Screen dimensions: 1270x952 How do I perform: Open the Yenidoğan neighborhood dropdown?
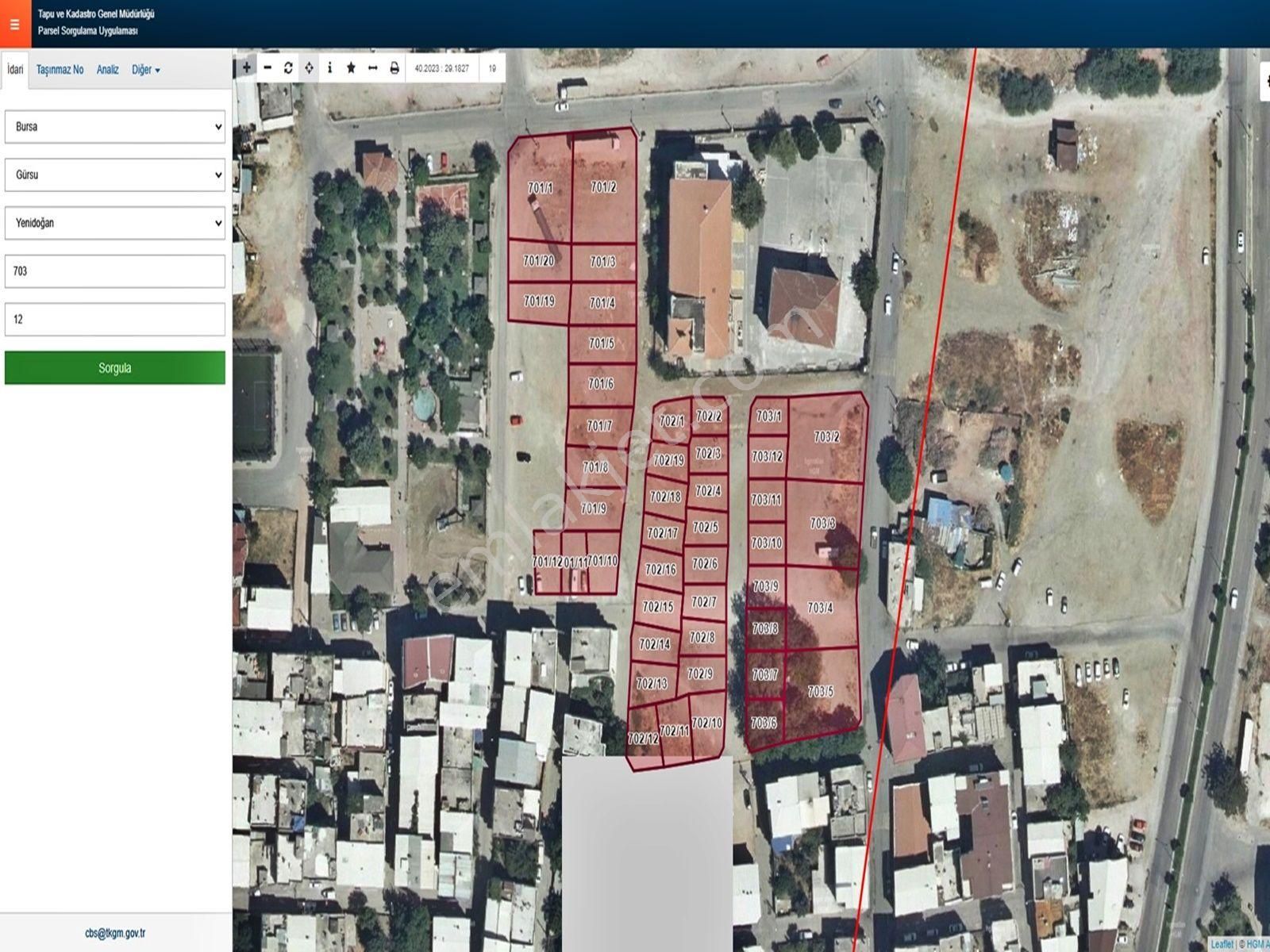115,223
